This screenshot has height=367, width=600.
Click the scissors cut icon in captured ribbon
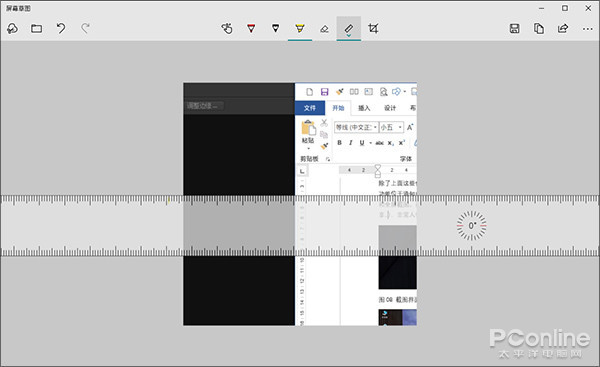click(x=324, y=123)
